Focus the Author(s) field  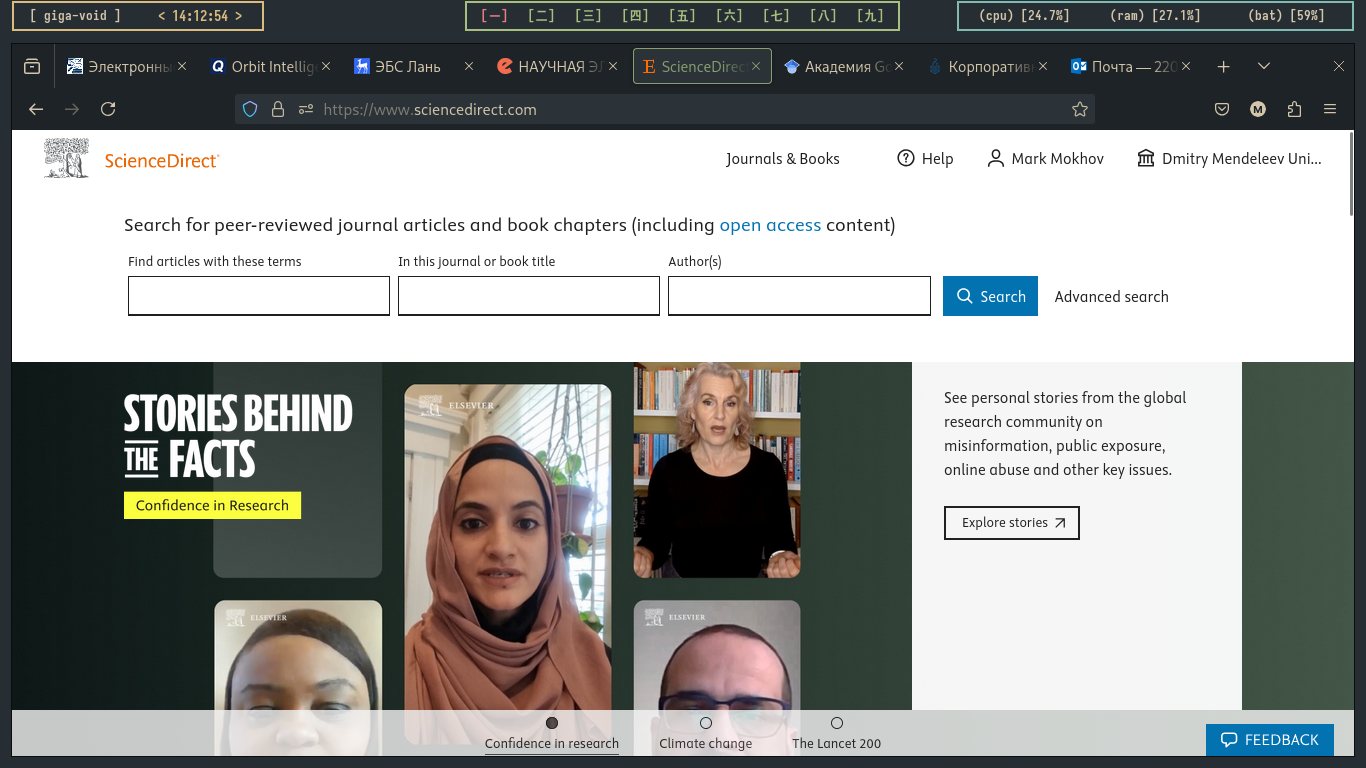[799, 296]
